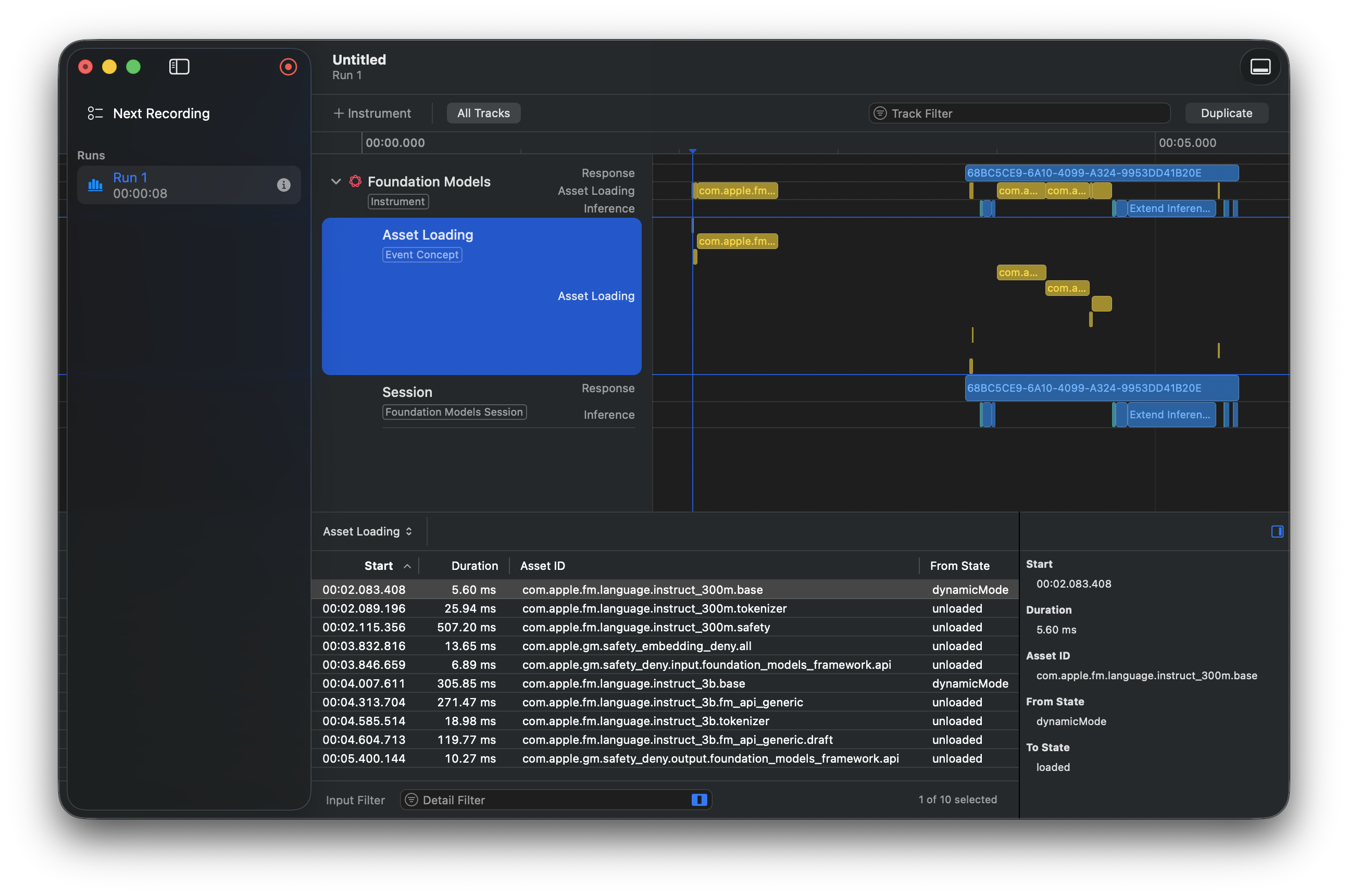Open the Asset Loading detail dropdown
1348x896 pixels.
click(367, 531)
